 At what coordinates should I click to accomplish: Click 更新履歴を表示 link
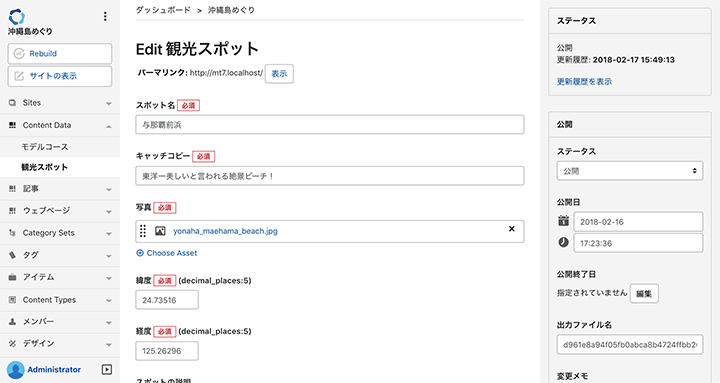tap(584, 82)
